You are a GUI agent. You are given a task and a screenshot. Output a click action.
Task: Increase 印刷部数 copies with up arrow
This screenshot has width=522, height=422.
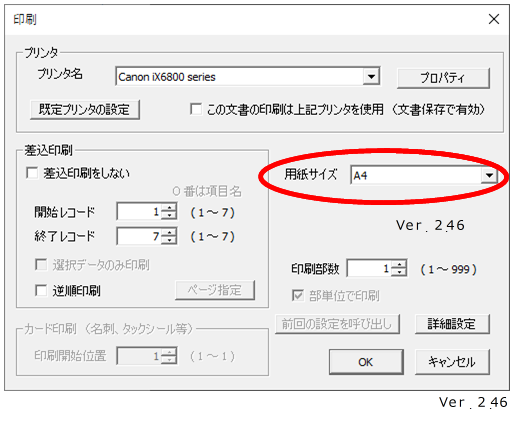click(x=399, y=264)
